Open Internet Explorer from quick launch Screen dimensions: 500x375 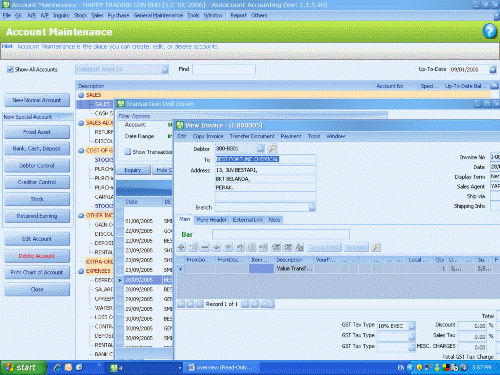pos(57,367)
